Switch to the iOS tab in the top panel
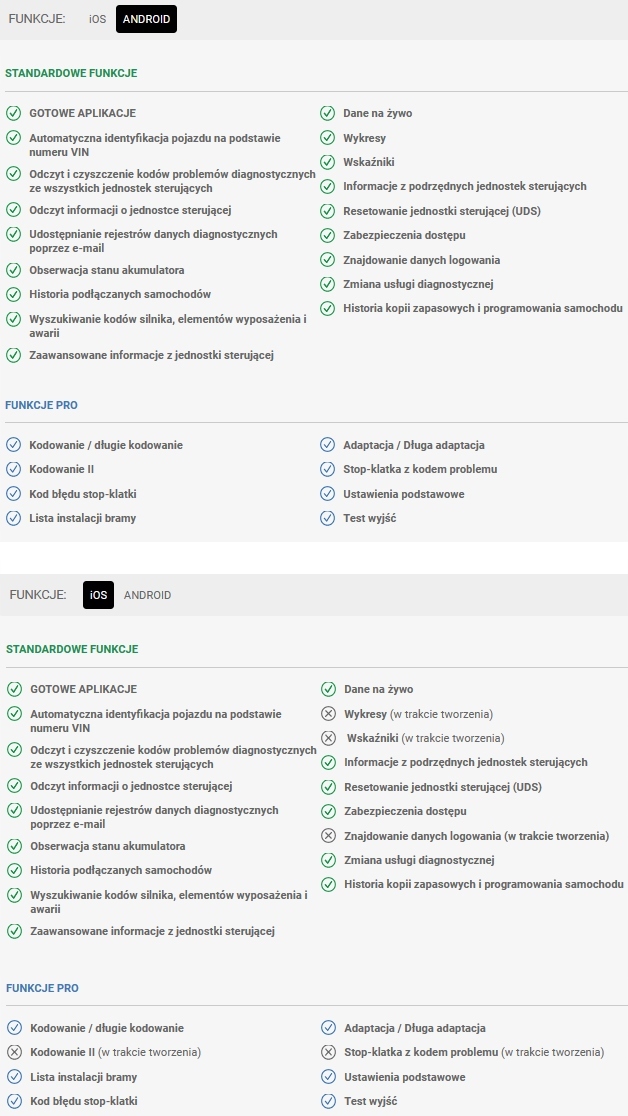The image size is (628, 1116). click(x=97, y=19)
